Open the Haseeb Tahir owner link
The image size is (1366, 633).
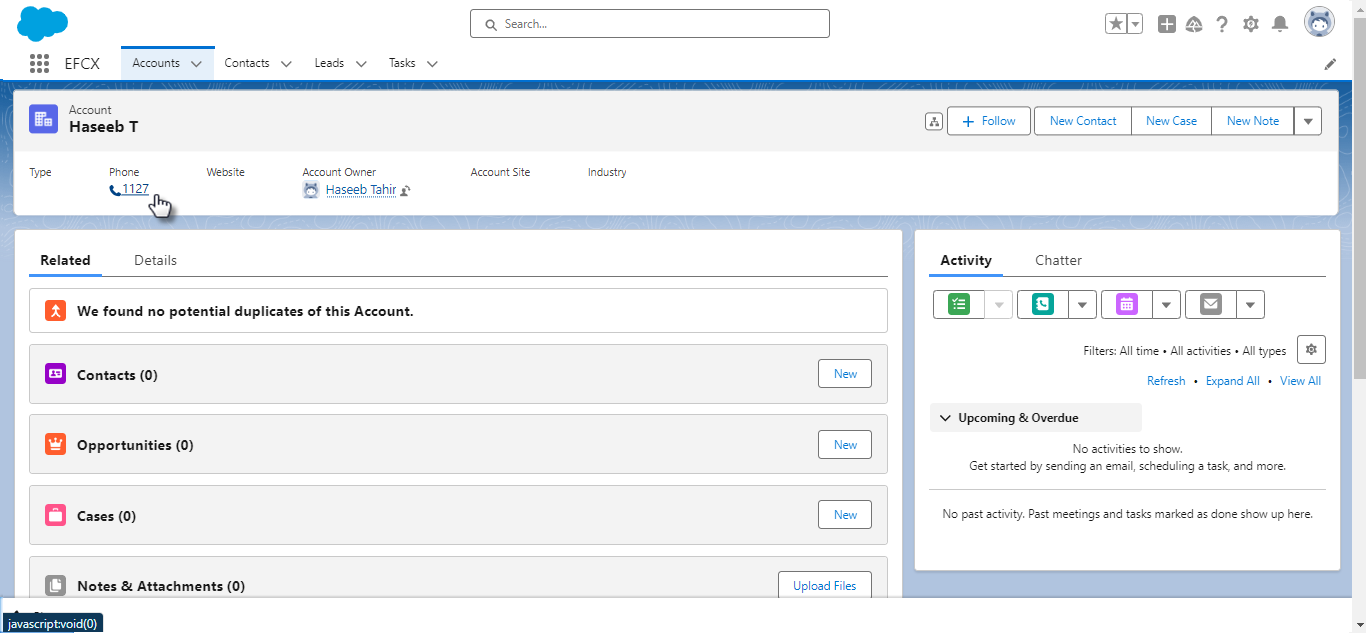360,190
